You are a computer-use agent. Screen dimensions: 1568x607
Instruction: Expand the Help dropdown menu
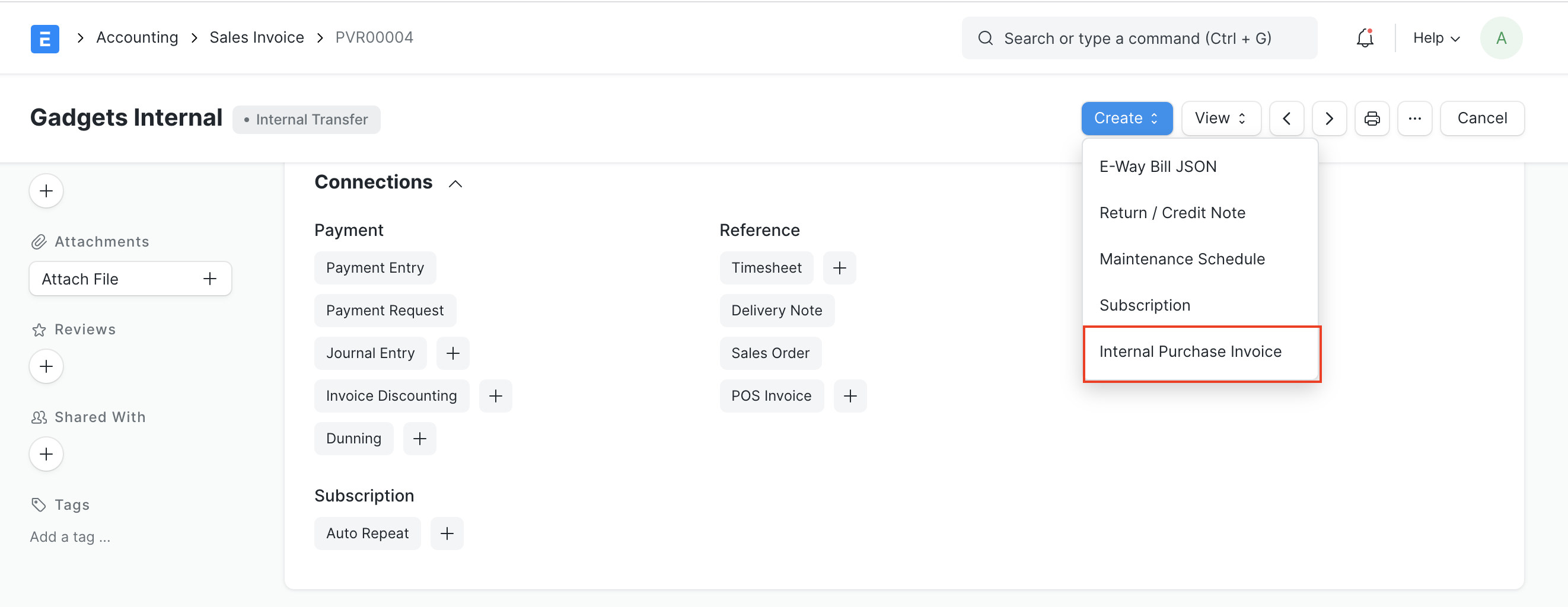pos(1435,39)
